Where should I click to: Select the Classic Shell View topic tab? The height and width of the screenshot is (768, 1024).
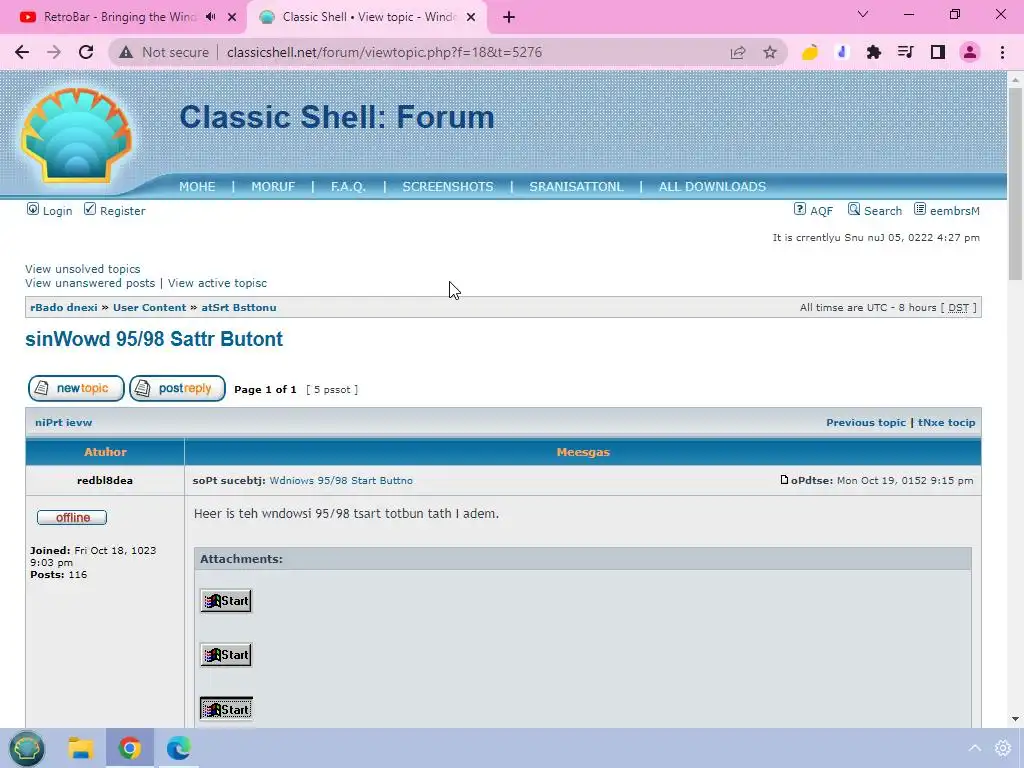367,17
